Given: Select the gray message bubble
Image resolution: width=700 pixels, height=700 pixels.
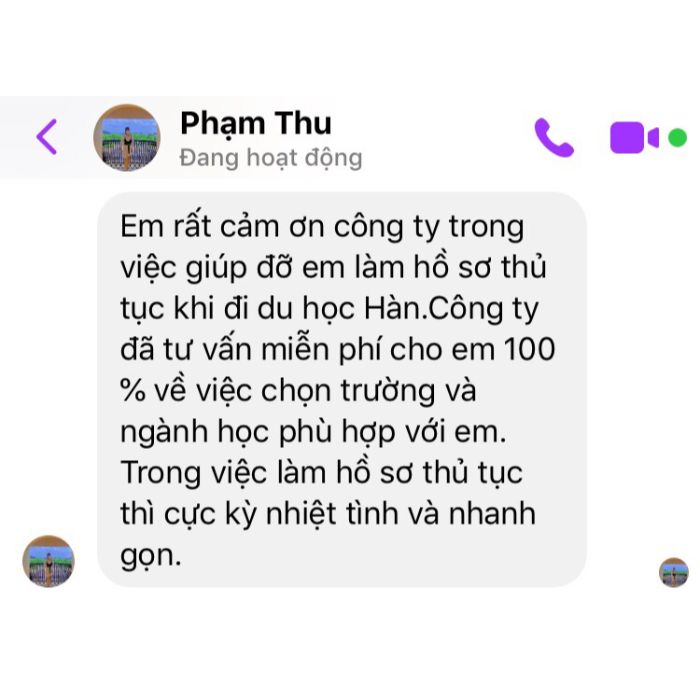Looking at the screenshot, I should [342, 389].
